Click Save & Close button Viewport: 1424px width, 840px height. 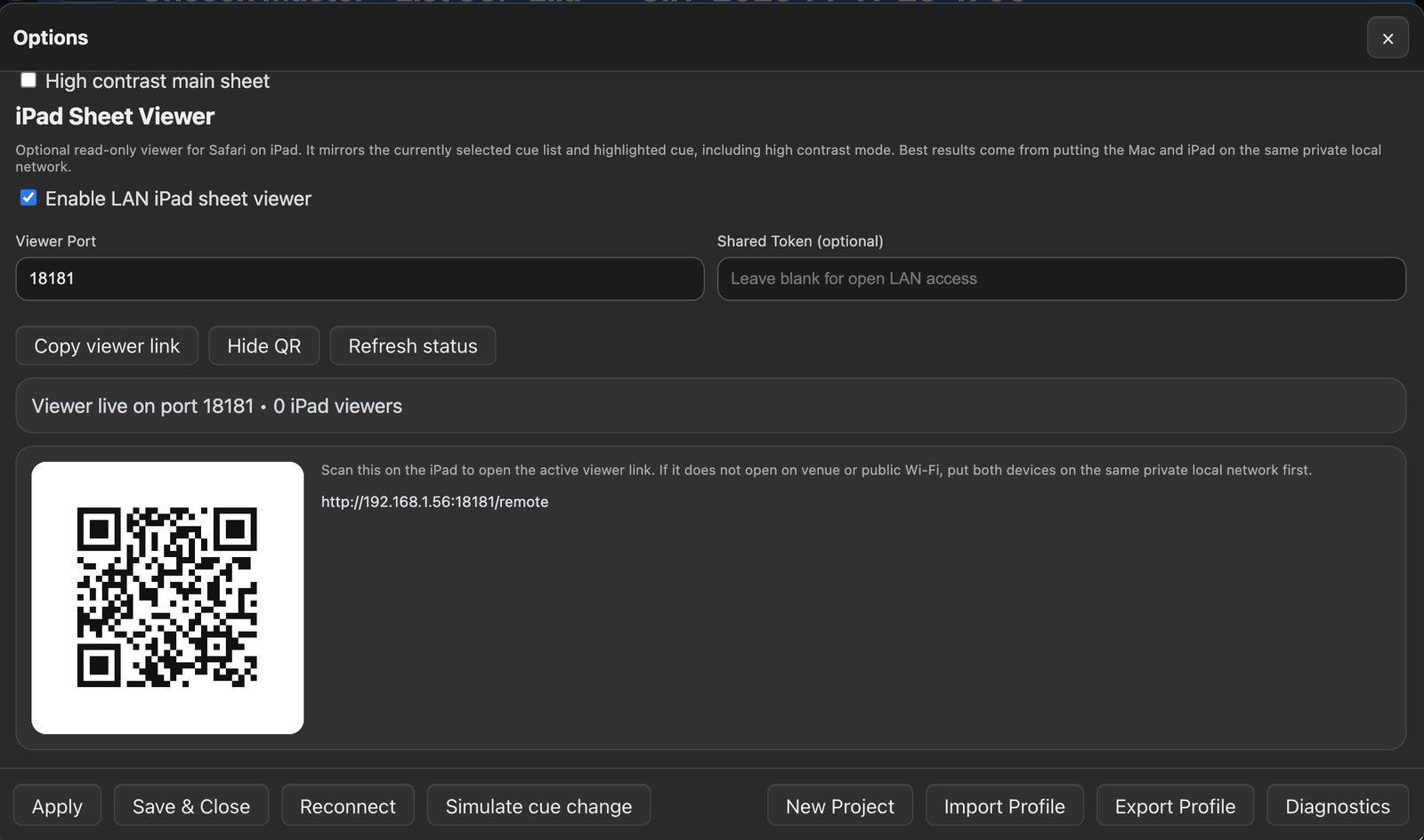coord(191,806)
